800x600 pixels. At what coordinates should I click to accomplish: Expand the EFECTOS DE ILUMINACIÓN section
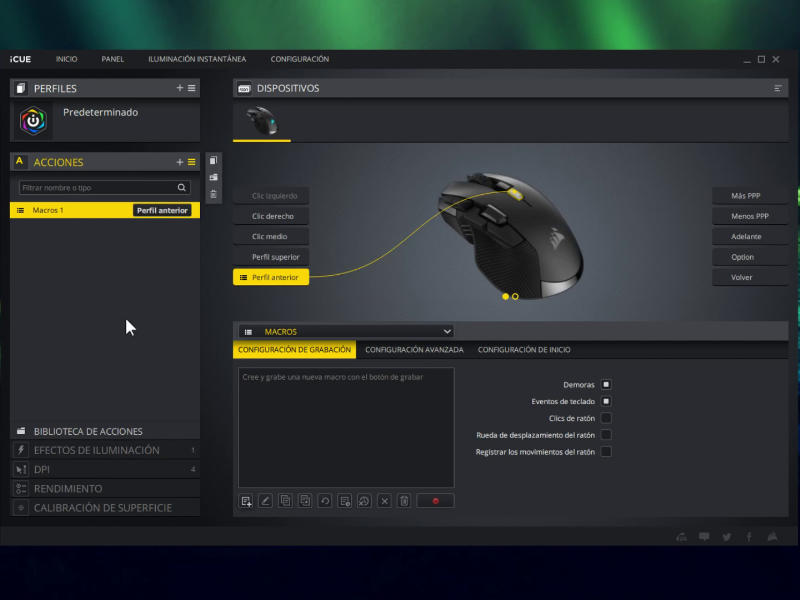[x=105, y=450]
